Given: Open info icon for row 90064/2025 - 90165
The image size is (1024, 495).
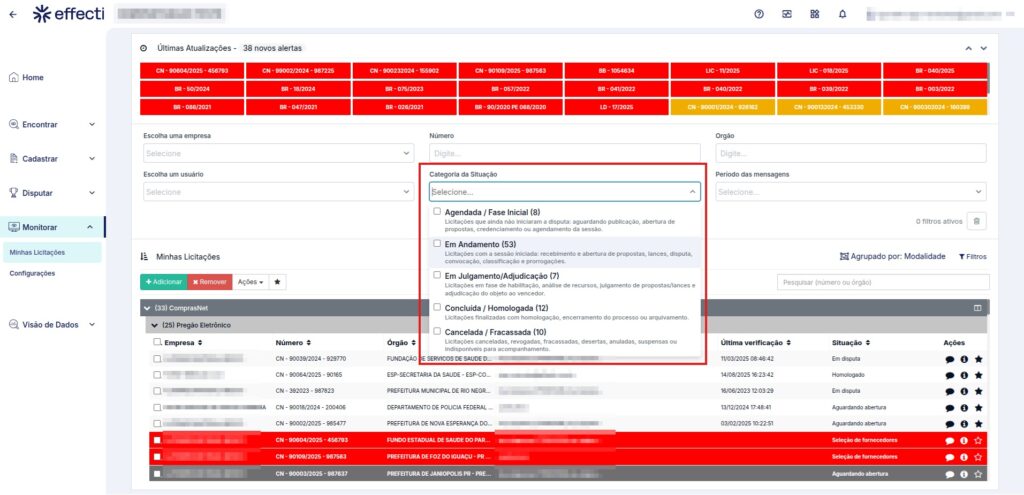Looking at the screenshot, I should click(x=964, y=375).
